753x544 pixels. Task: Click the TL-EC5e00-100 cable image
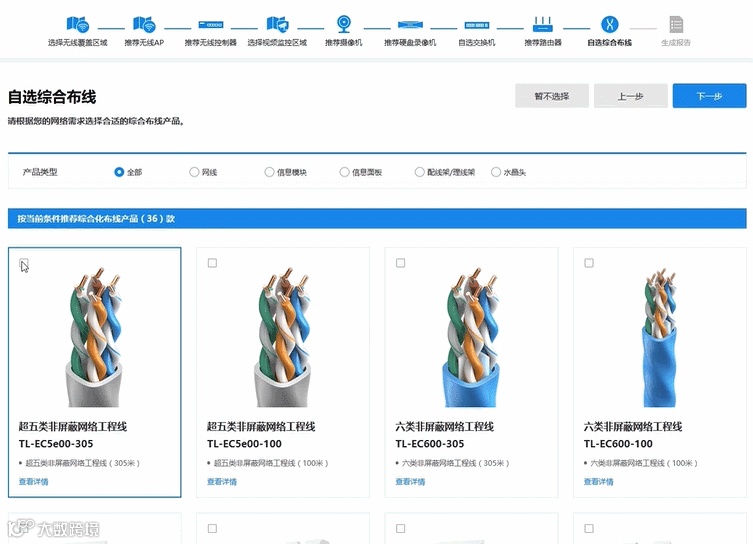(x=282, y=338)
